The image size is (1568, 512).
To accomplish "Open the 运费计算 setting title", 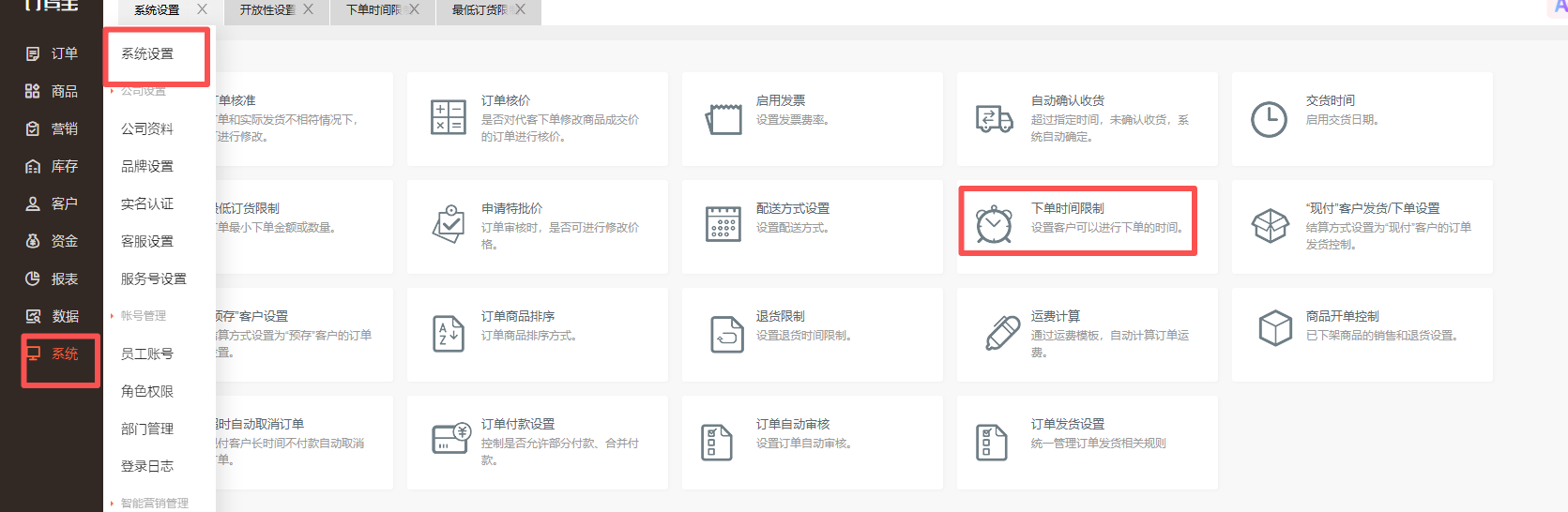I will pos(1056,316).
